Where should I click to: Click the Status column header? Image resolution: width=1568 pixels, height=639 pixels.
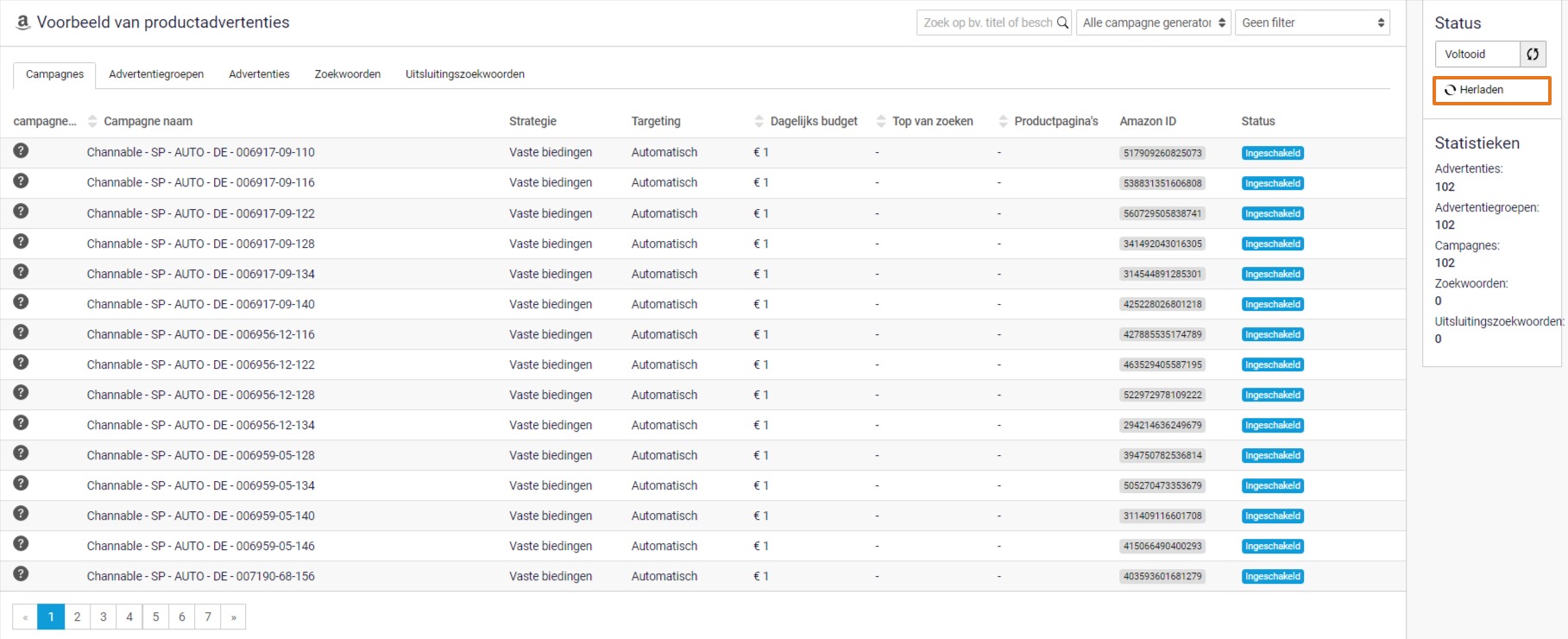pyautogui.click(x=1258, y=122)
